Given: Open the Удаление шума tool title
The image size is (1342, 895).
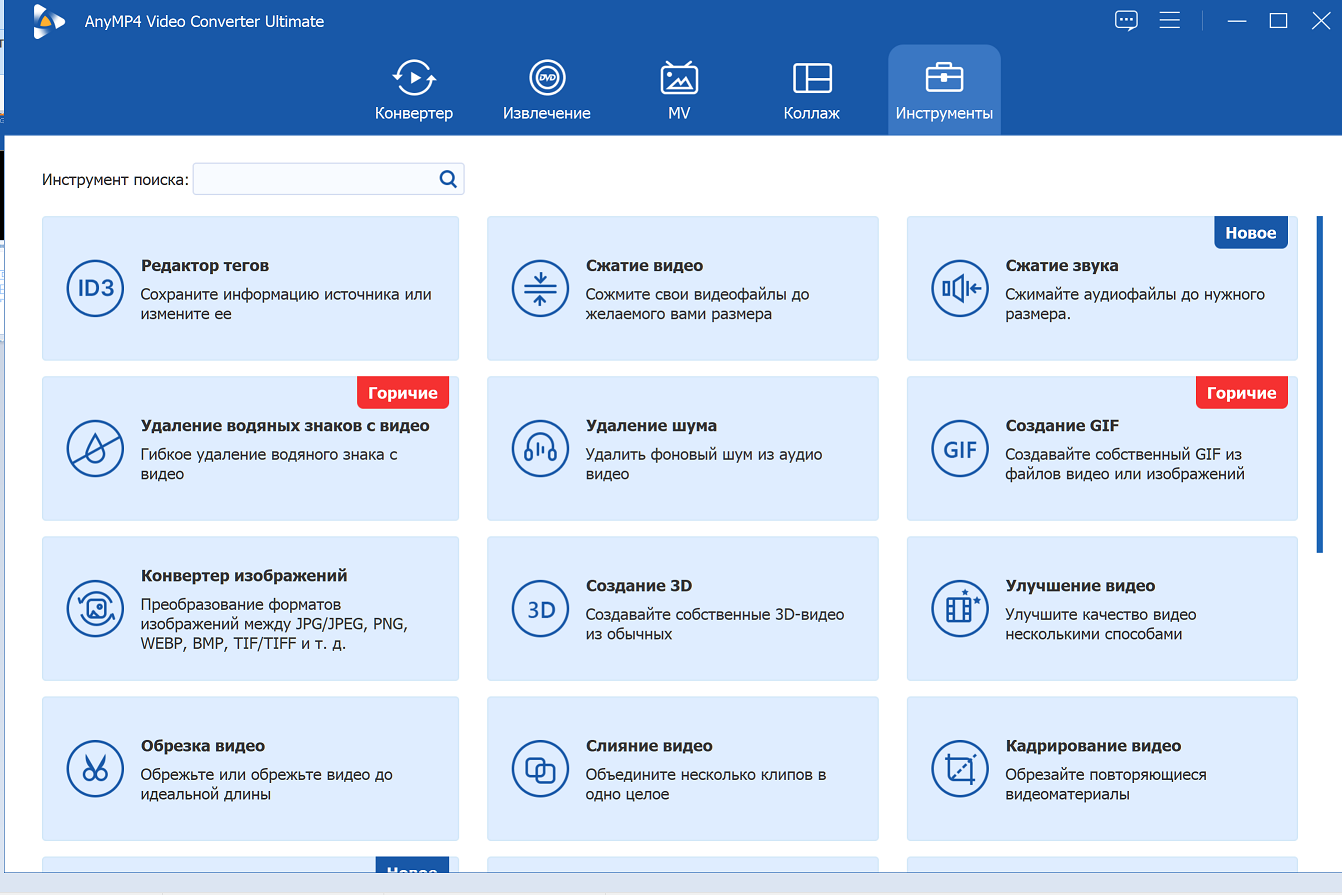Looking at the screenshot, I should (x=651, y=426).
